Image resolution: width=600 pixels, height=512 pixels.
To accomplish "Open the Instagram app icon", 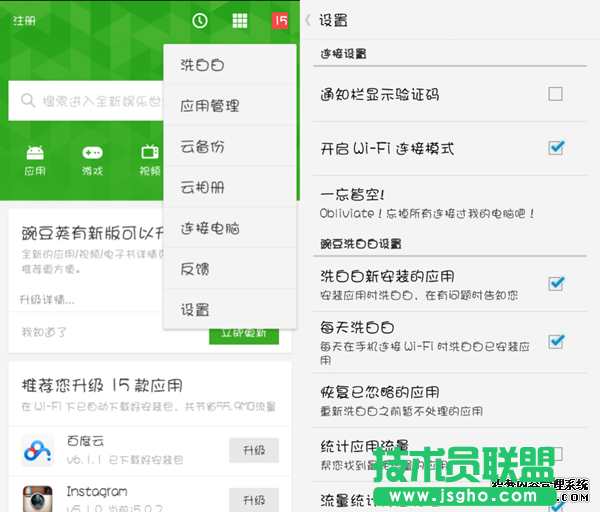I will coord(37,498).
